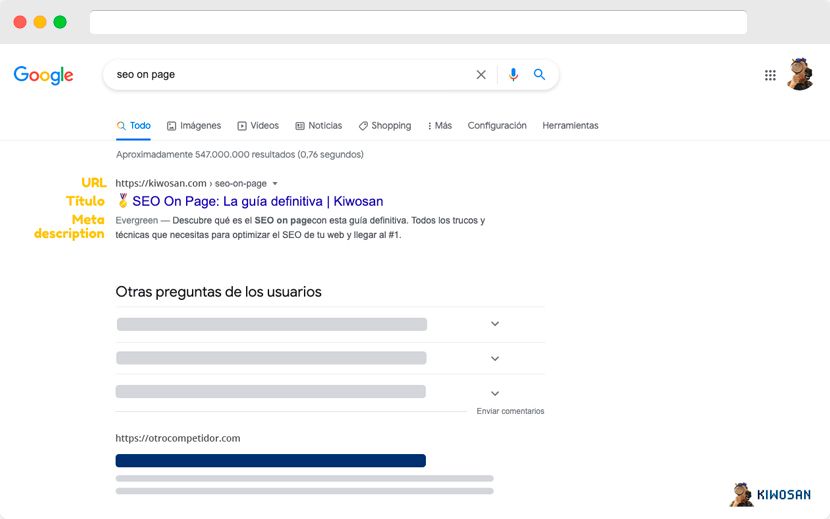
Task: Click the green maximize window button
Action: point(60,22)
